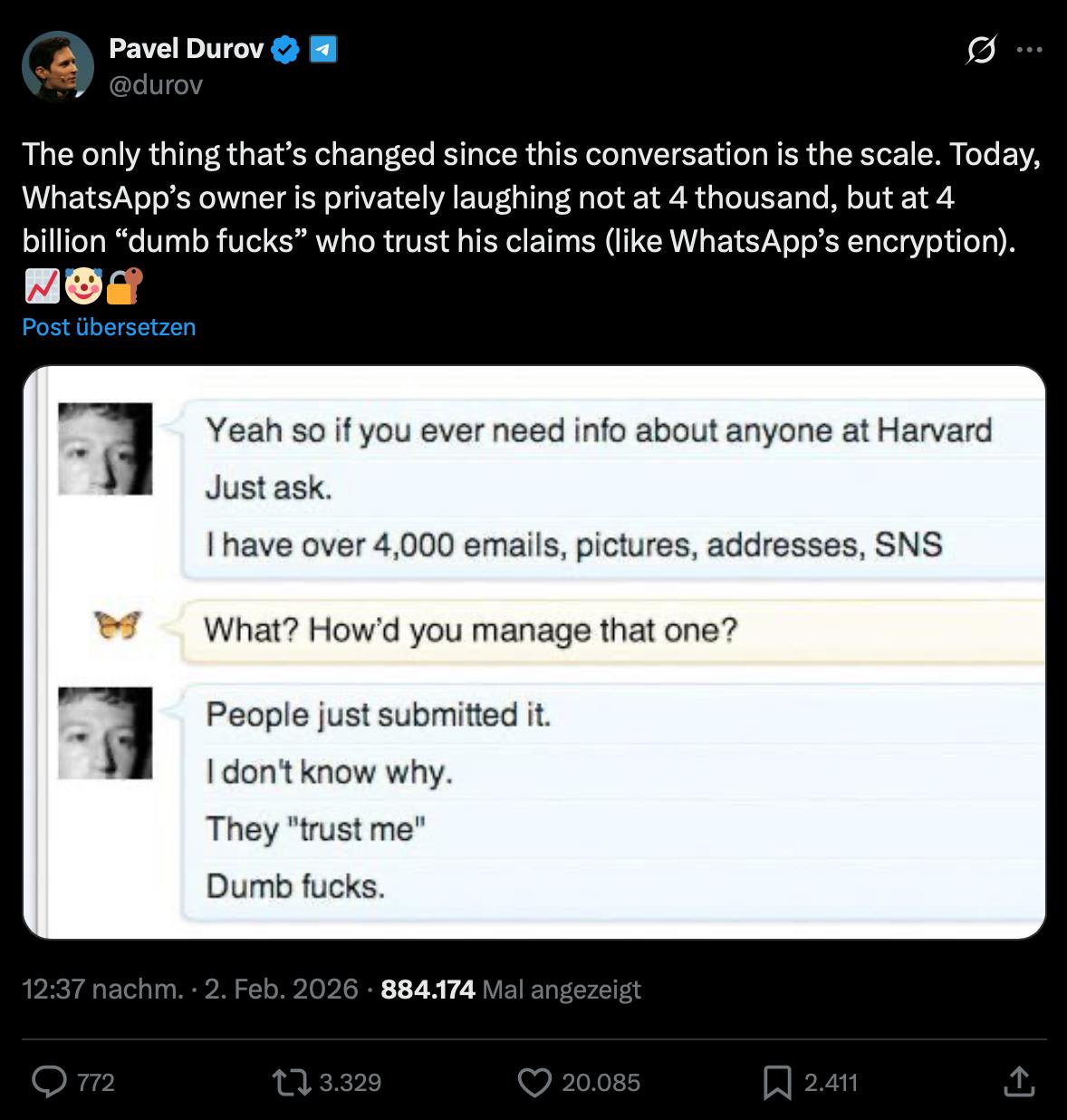Click the clown face emoji

point(83,285)
